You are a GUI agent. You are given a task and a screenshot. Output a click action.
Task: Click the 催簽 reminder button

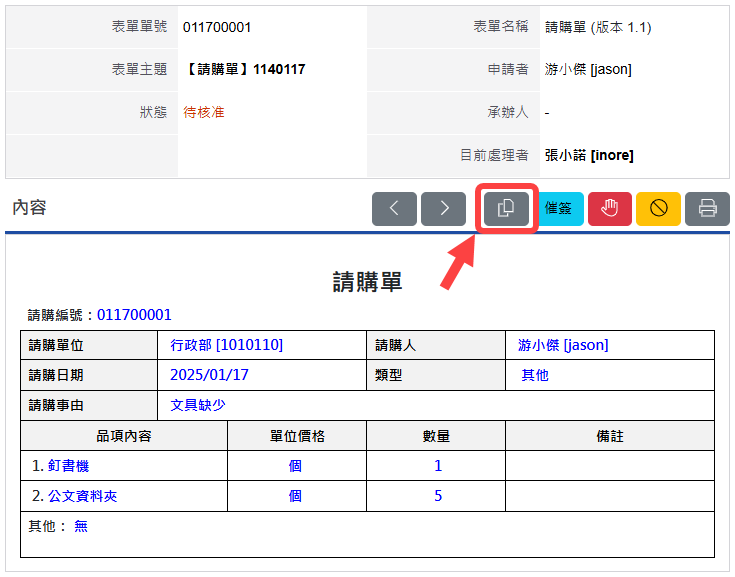click(558, 209)
